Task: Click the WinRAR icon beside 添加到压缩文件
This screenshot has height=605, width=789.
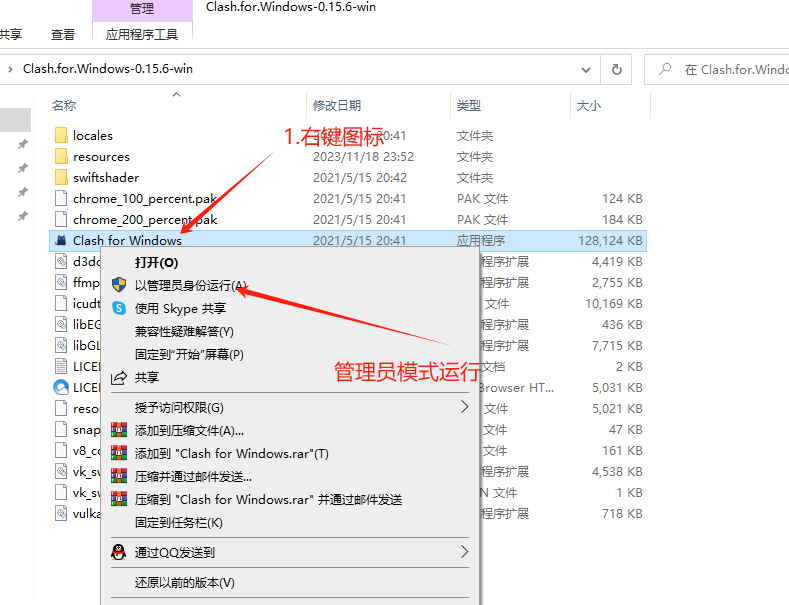Action: 119,430
